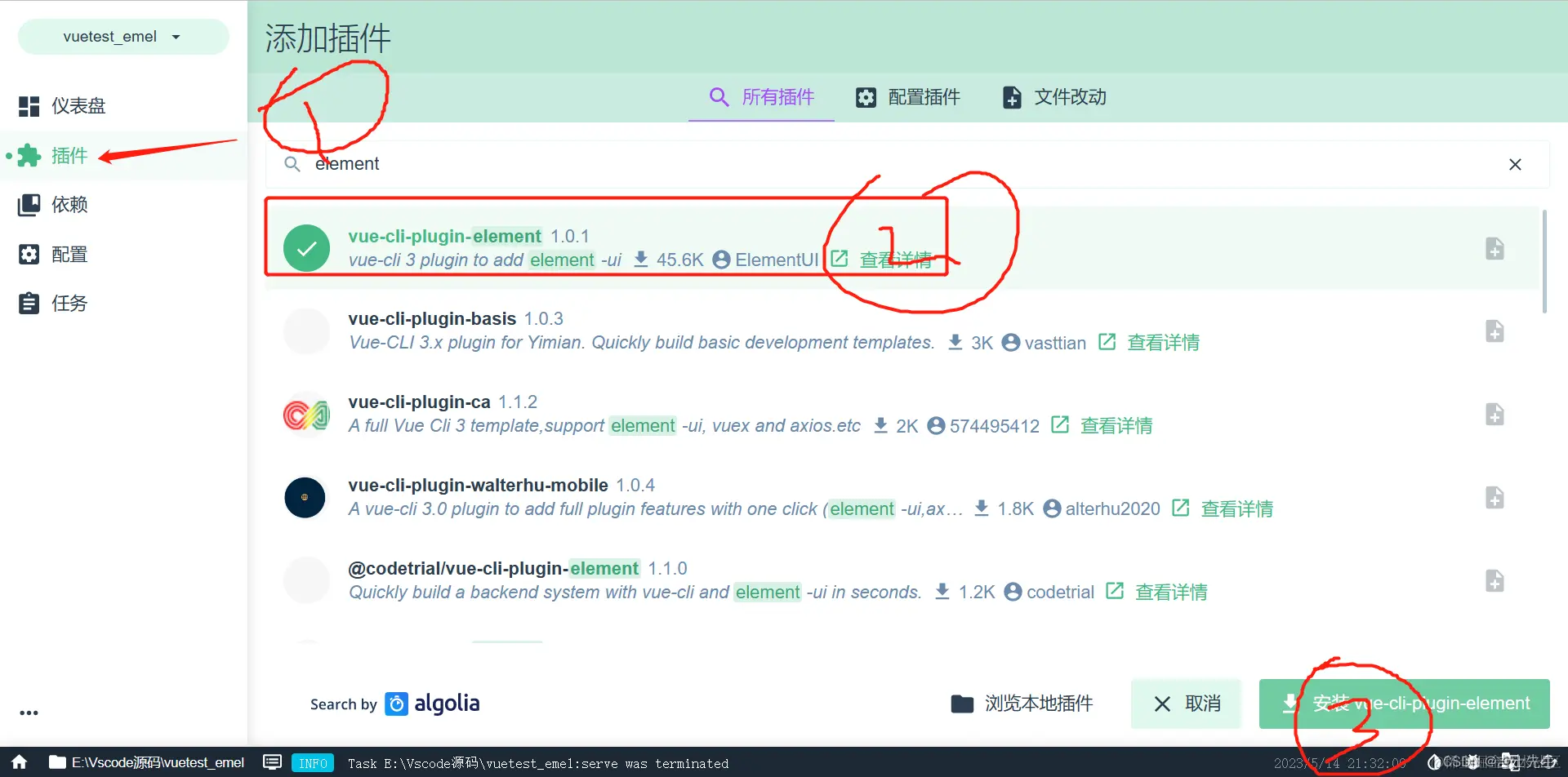Viewport: 1568px width, 777px height.
Task: Open 查看详情 for vue-cli-plugin-ca
Action: 1116,426
